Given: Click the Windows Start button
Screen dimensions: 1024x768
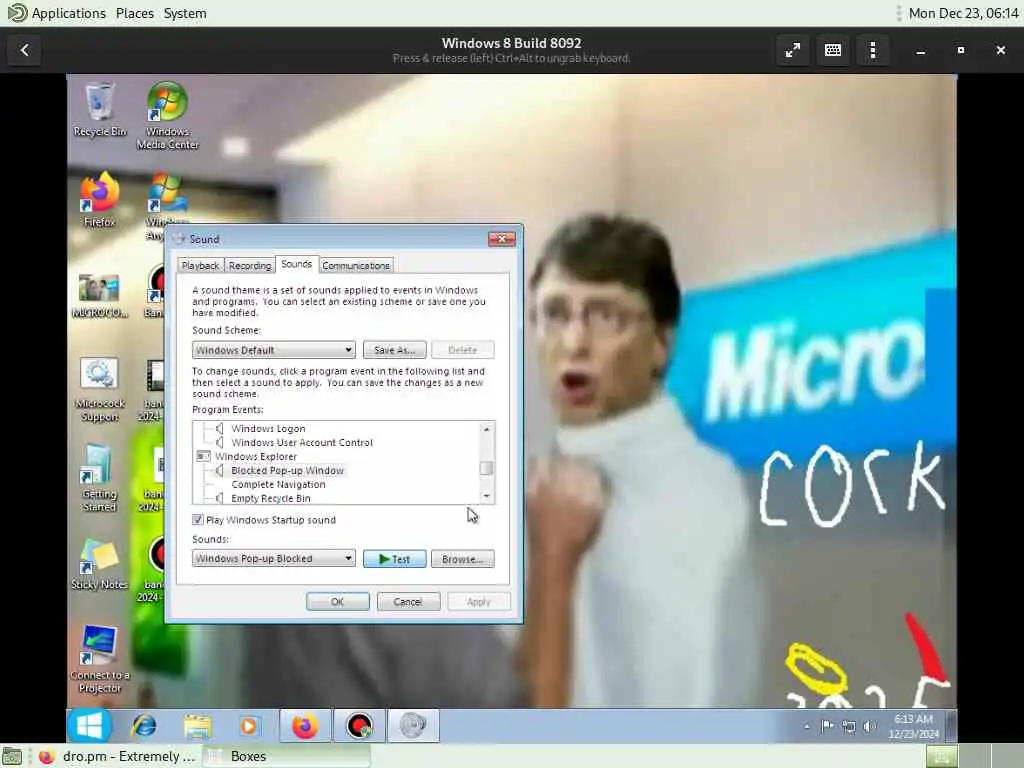Looking at the screenshot, I should 89,726.
